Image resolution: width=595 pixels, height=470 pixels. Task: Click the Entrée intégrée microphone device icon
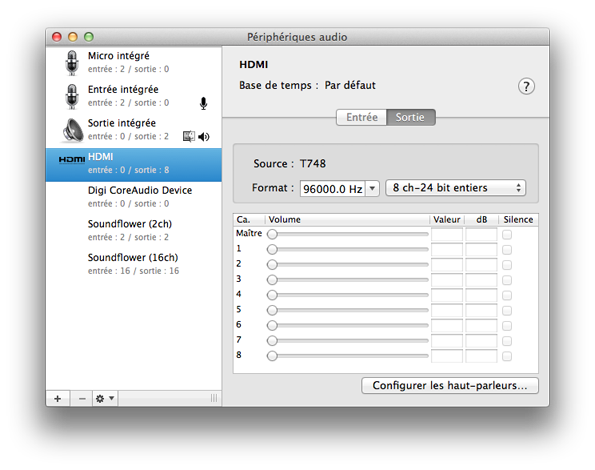pyautogui.click(x=71, y=96)
